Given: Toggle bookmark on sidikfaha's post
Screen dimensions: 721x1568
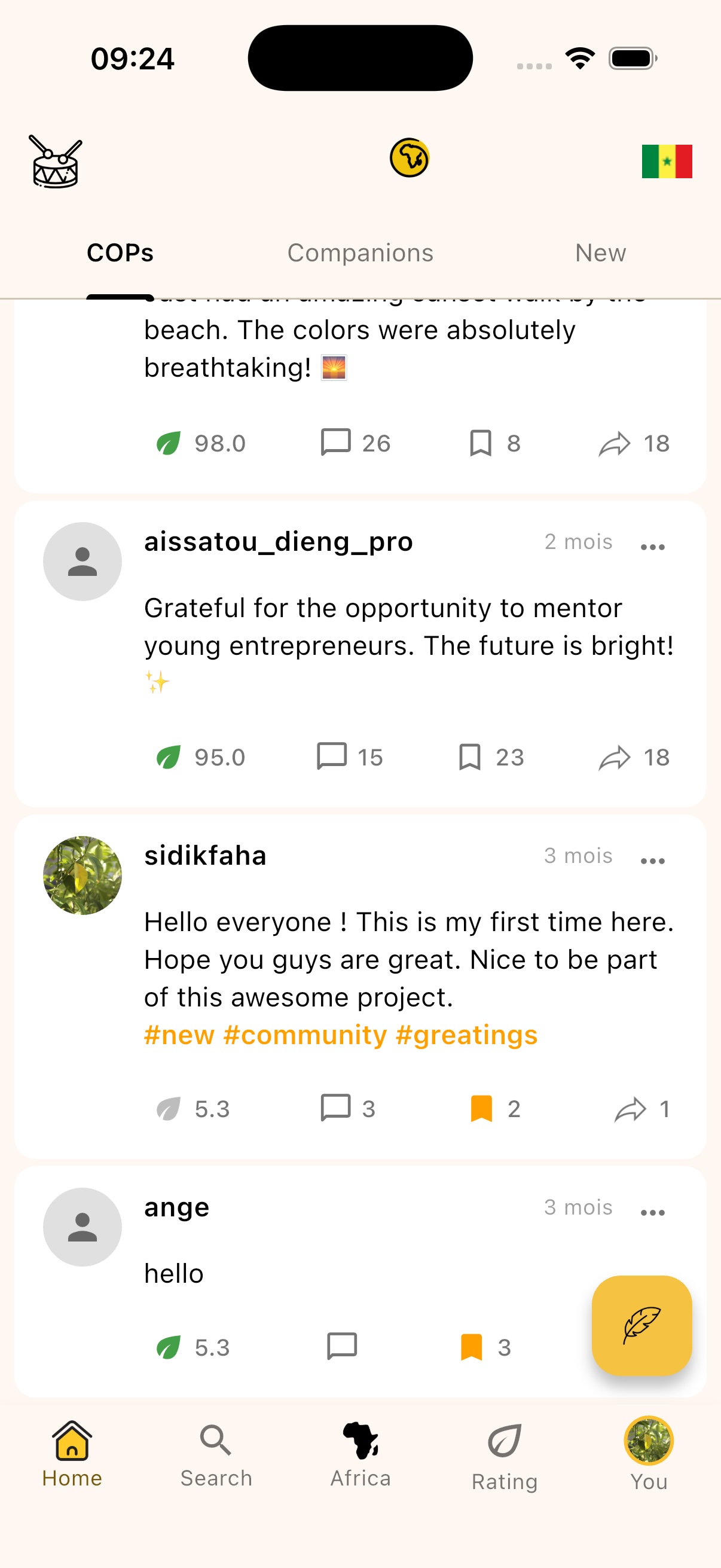Looking at the screenshot, I should (x=481, y=1109).
